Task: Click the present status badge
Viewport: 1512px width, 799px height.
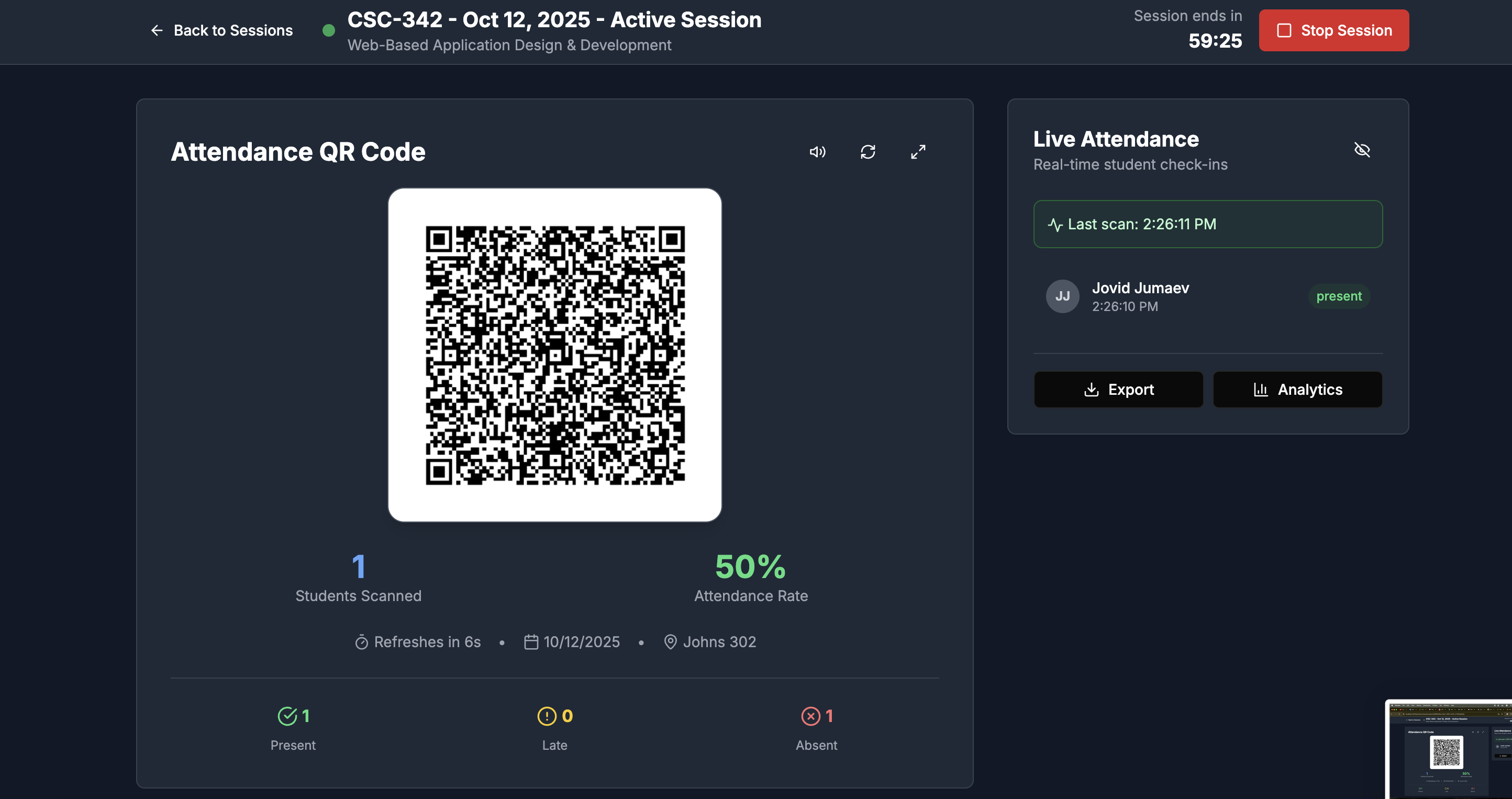Action: pyautogui.click(x=1338, y=296)
